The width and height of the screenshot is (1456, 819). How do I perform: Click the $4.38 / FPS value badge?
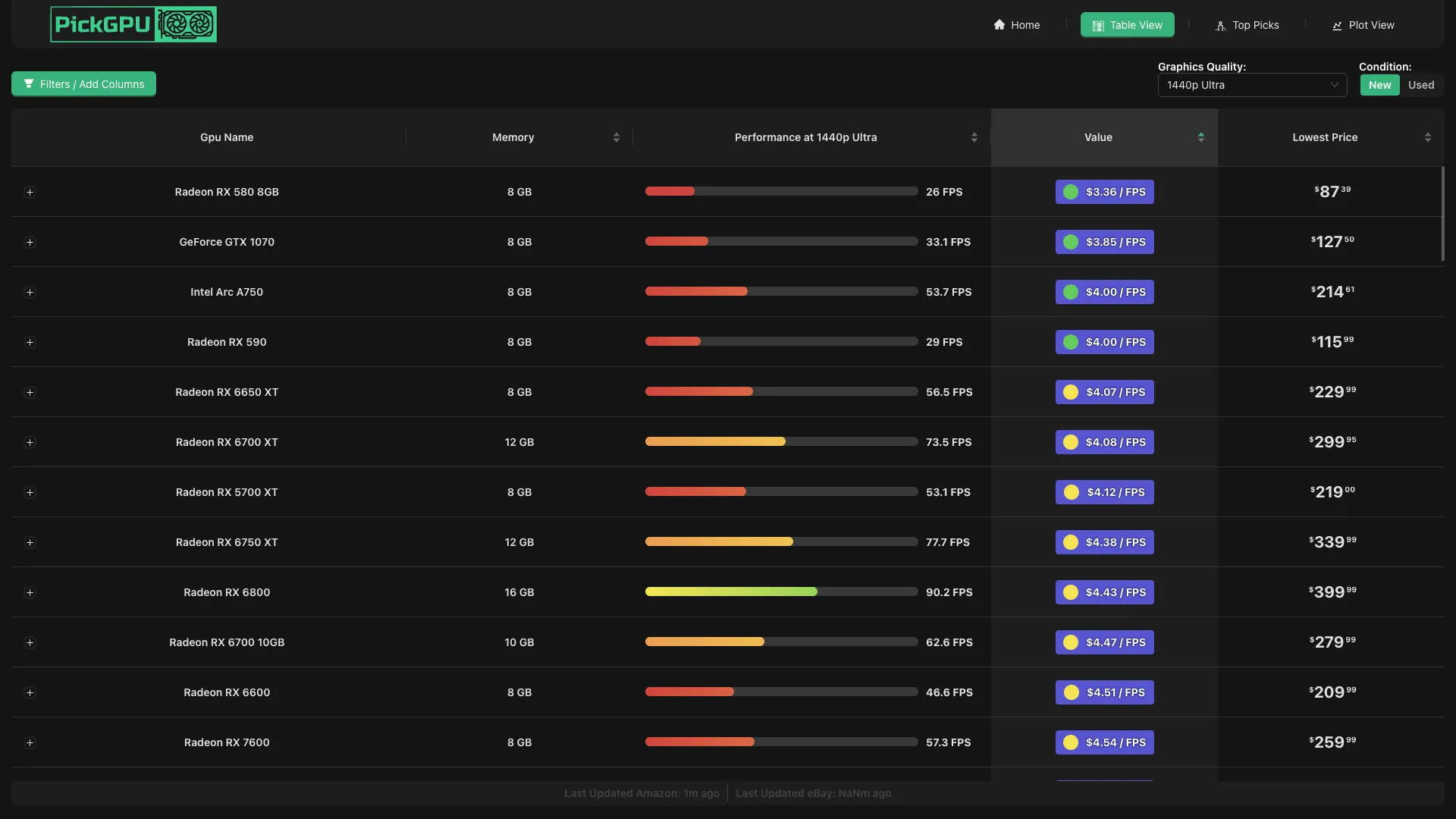[1104, 542]
